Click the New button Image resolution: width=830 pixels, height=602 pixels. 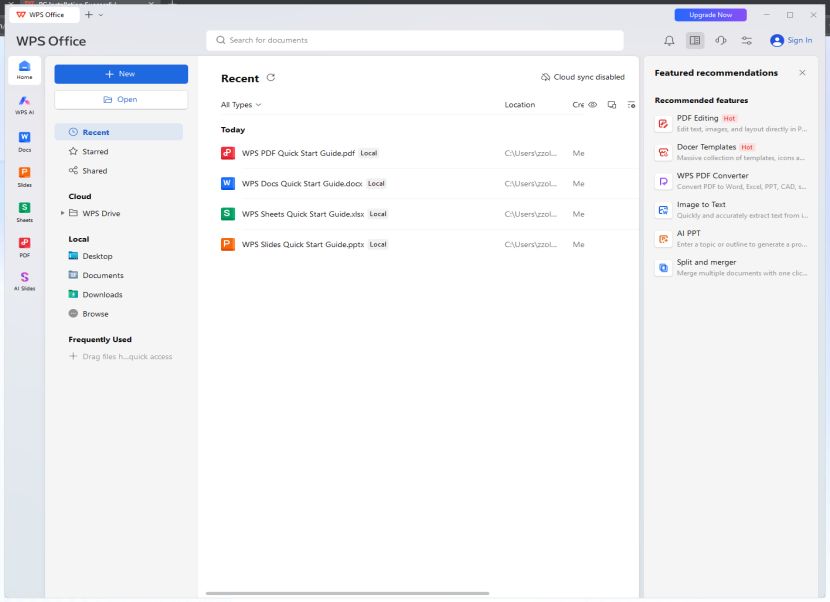(121, 74)
